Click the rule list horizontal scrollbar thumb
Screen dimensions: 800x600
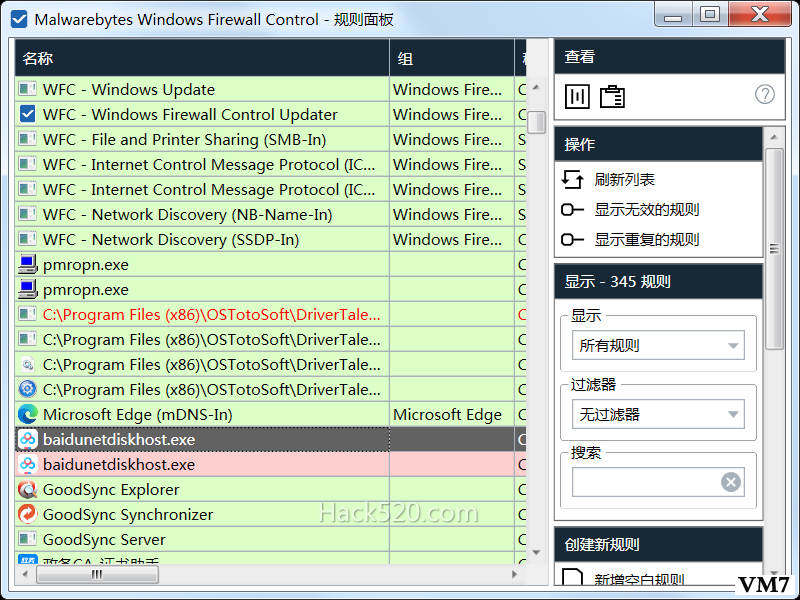point(97,574)
